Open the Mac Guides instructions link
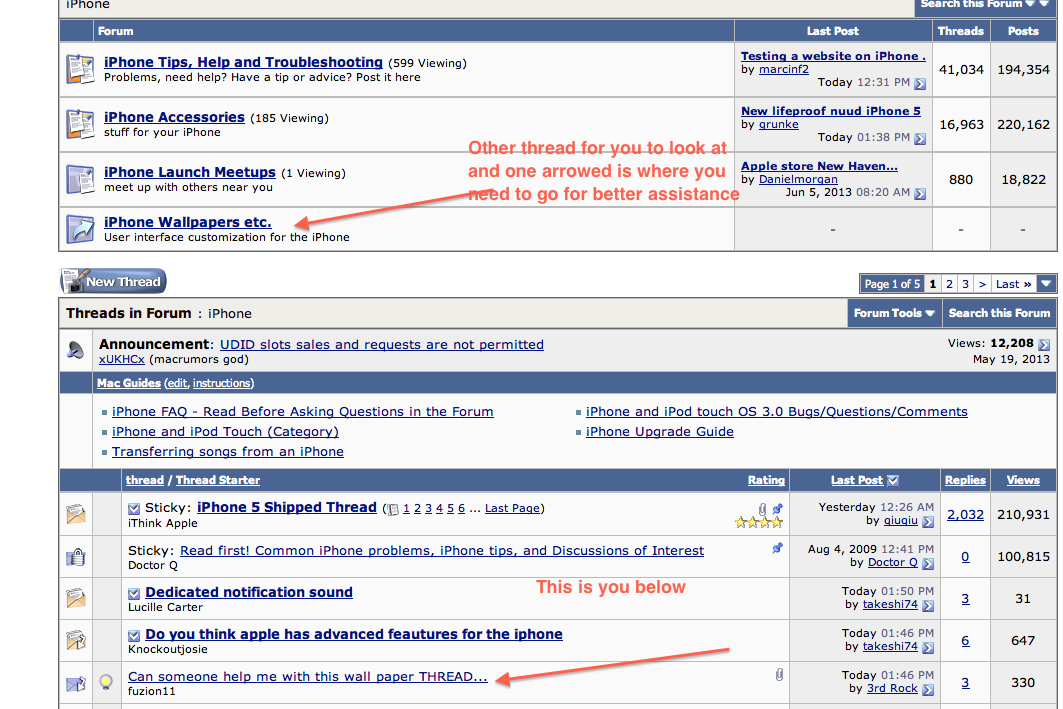Image resolution: width=1063 pixels, height=709 pixels. 222,383
